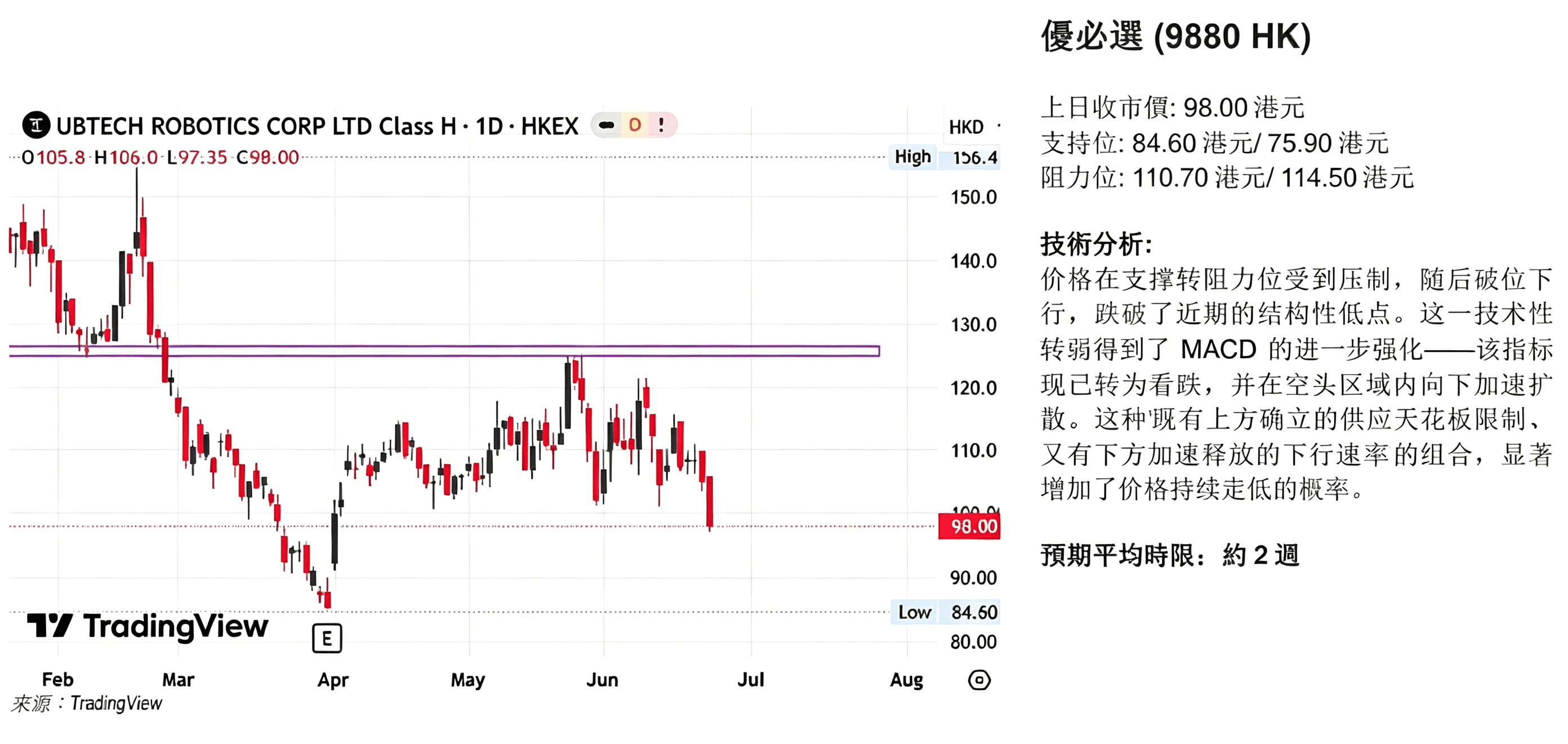Click the High 156.4 price label
Viewport: 1568px width, 744px height.
click(x=945, y=158)
